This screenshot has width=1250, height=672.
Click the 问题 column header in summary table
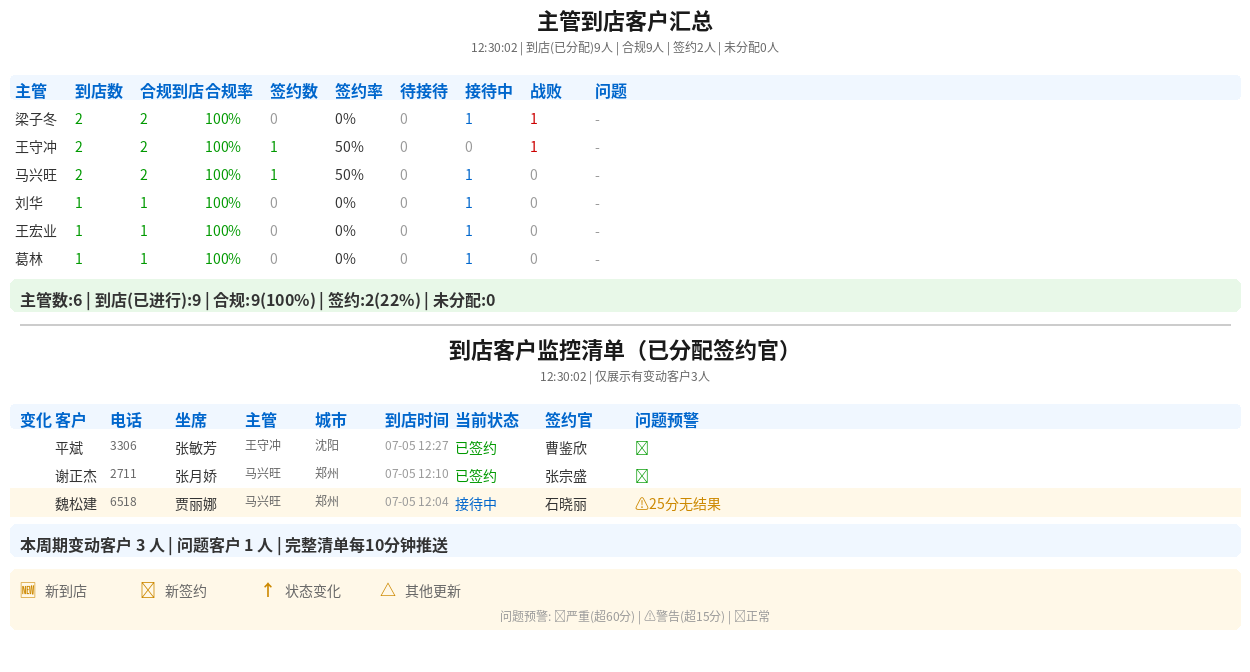click(x=611, y=91)
